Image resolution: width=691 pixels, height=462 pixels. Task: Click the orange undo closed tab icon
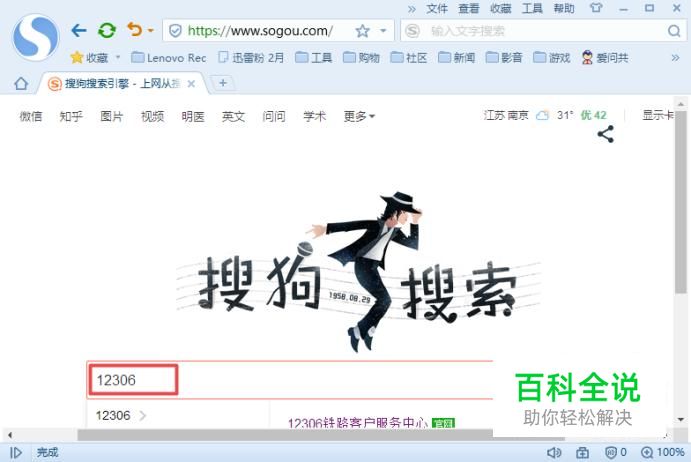point(134,30)
